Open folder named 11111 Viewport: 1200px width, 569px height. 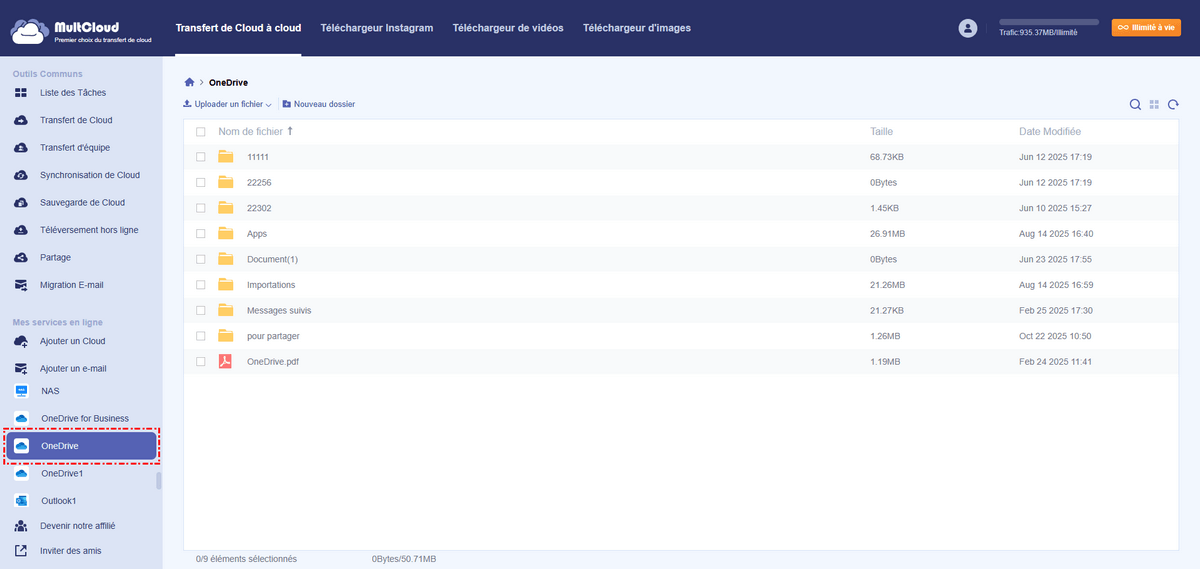point(258,157)
